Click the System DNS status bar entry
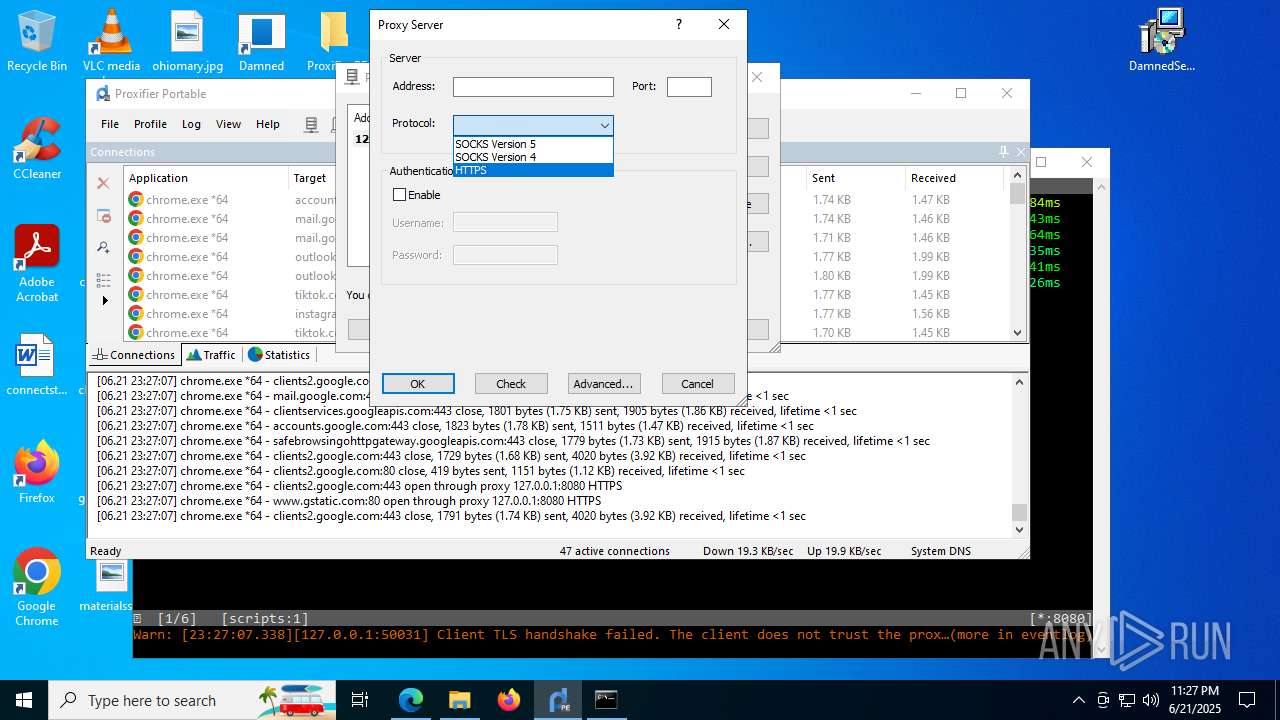The image size is (1280, 720). tap(940, 551)
